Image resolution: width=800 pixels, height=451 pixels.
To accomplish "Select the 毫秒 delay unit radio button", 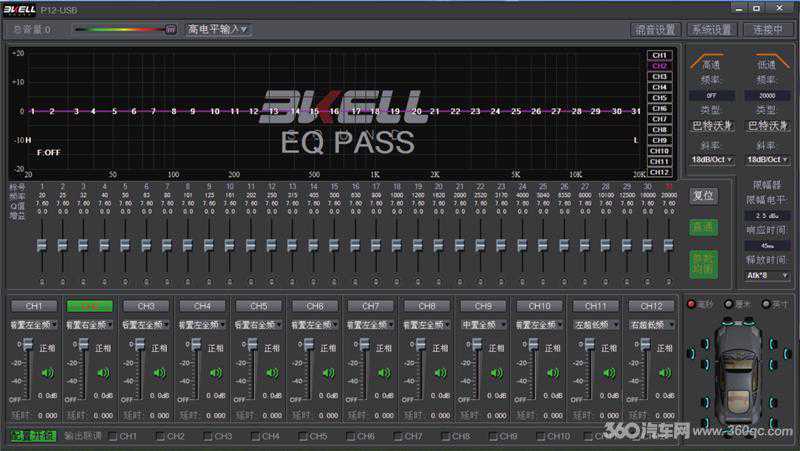I will click(x=690, y=304).
